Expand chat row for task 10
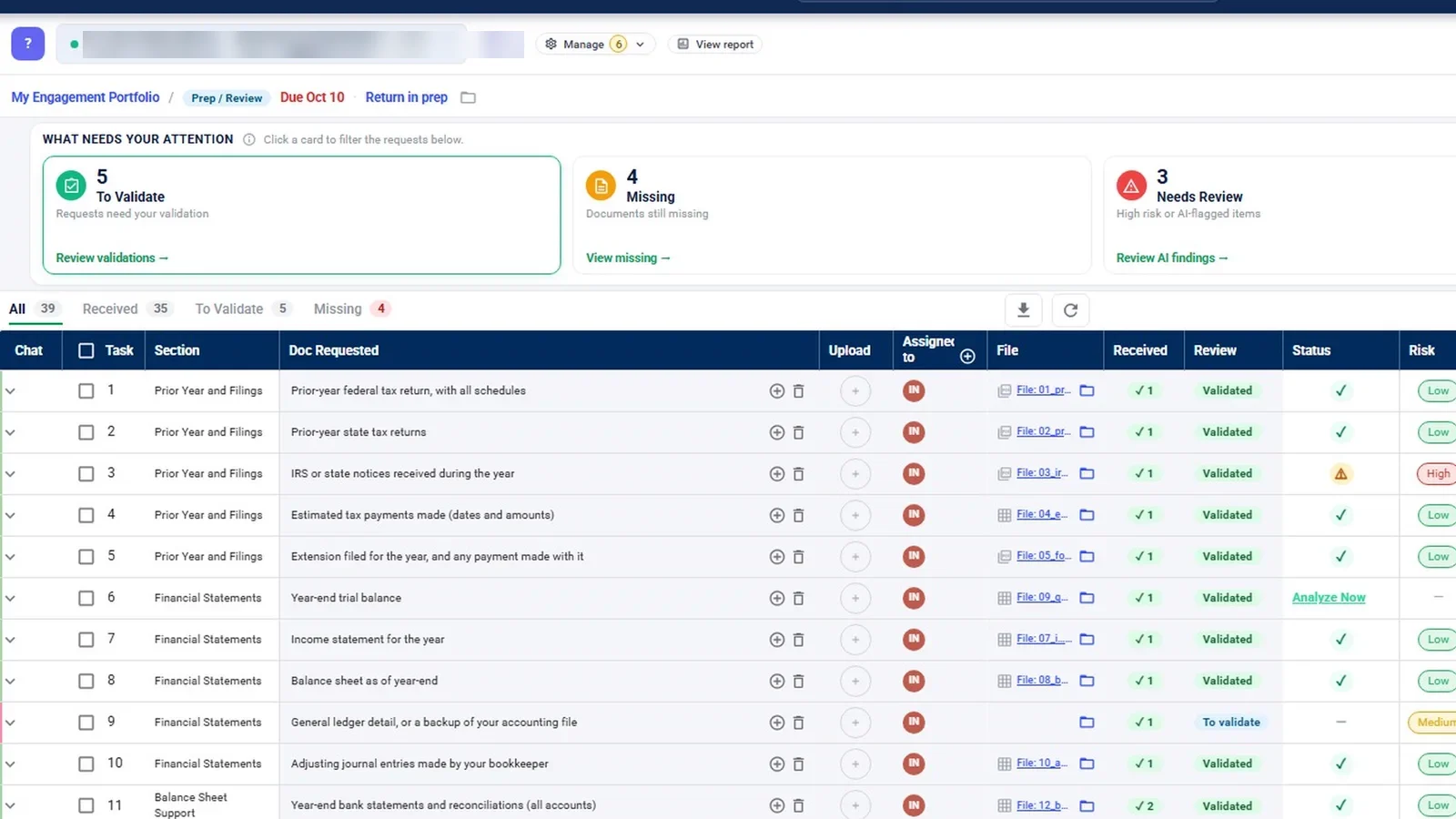The height and width of the screenshot is (819, 1456). [x=10, y=764]
